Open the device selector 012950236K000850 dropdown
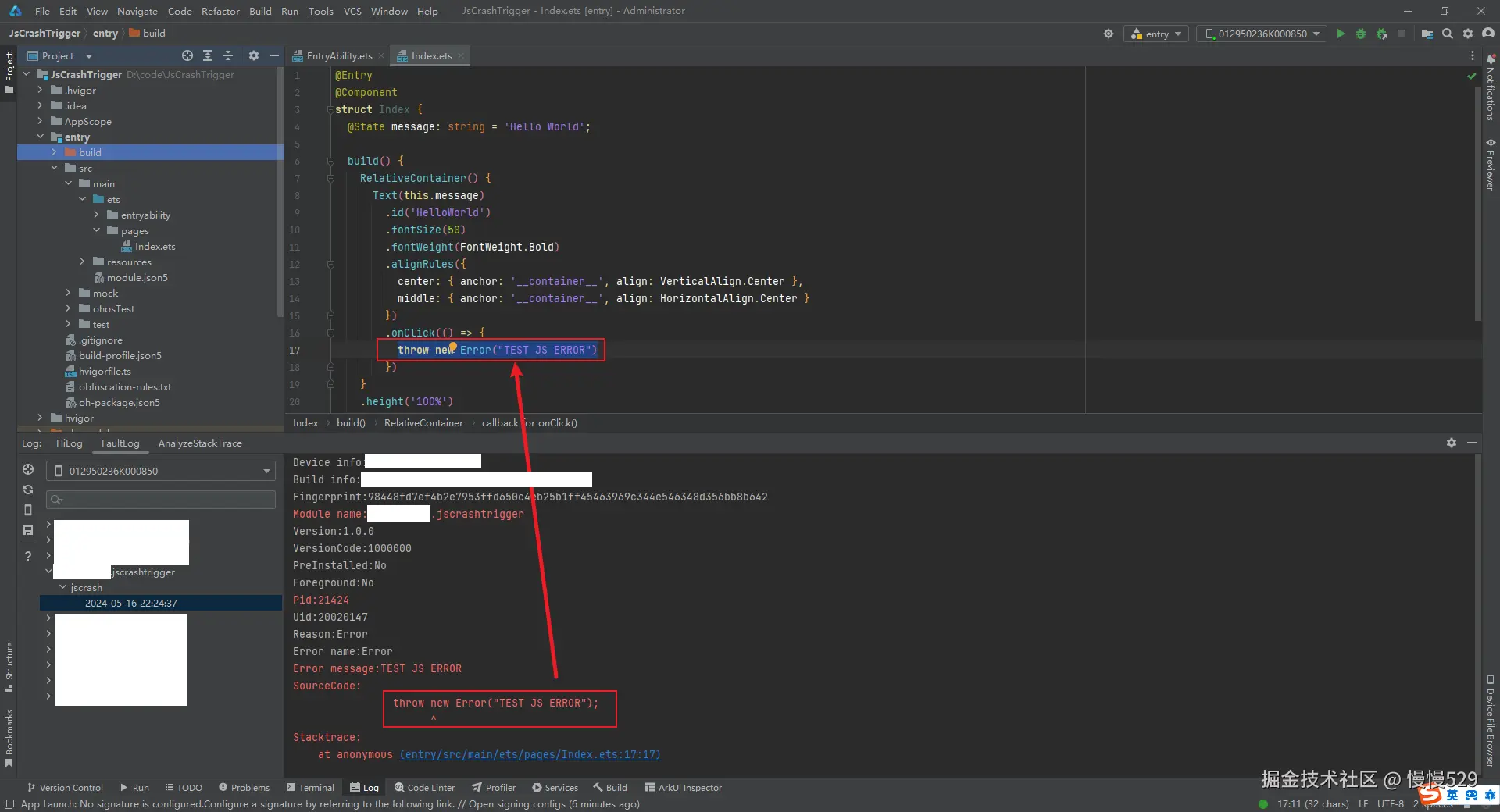Viewport: 1500px width, 812px height. (x=1260, y=34)
